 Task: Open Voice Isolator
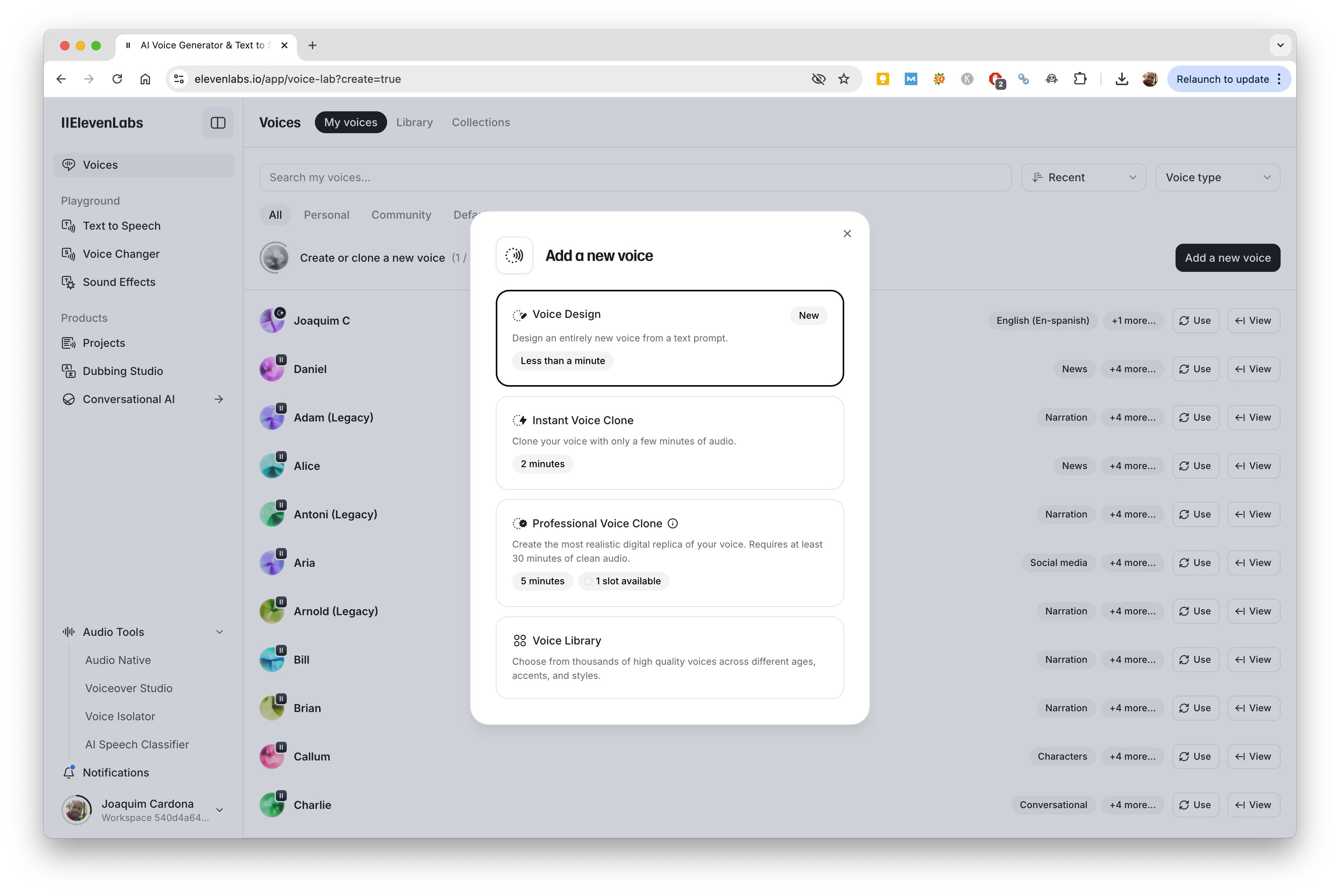tap(120, 716)
